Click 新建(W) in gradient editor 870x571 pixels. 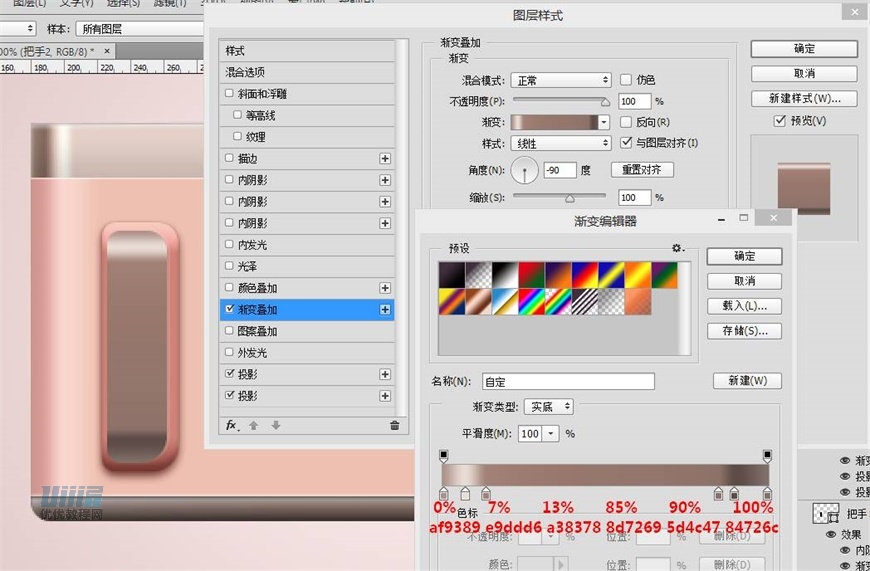pos(747,381)
